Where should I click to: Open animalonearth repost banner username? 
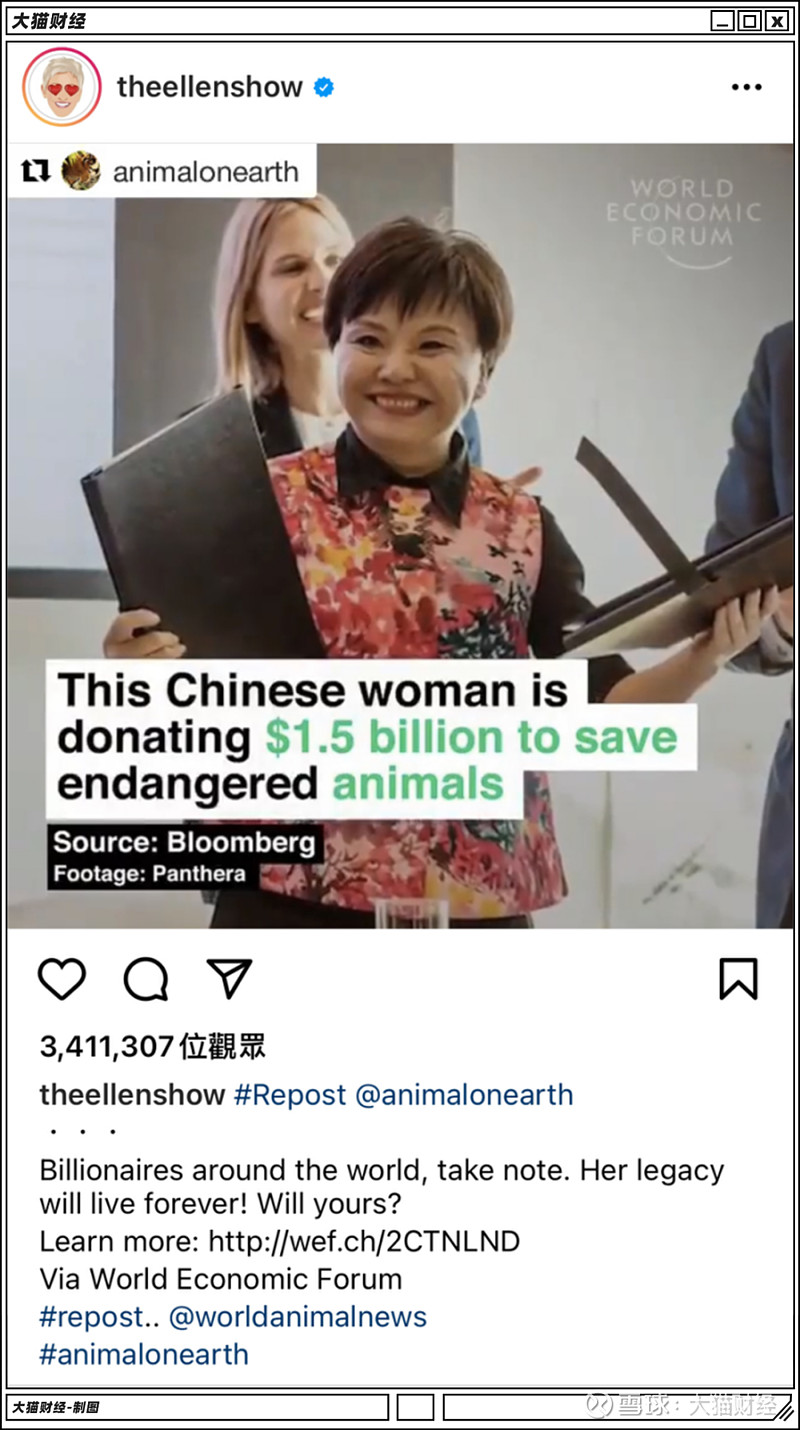tap(206, 172)
